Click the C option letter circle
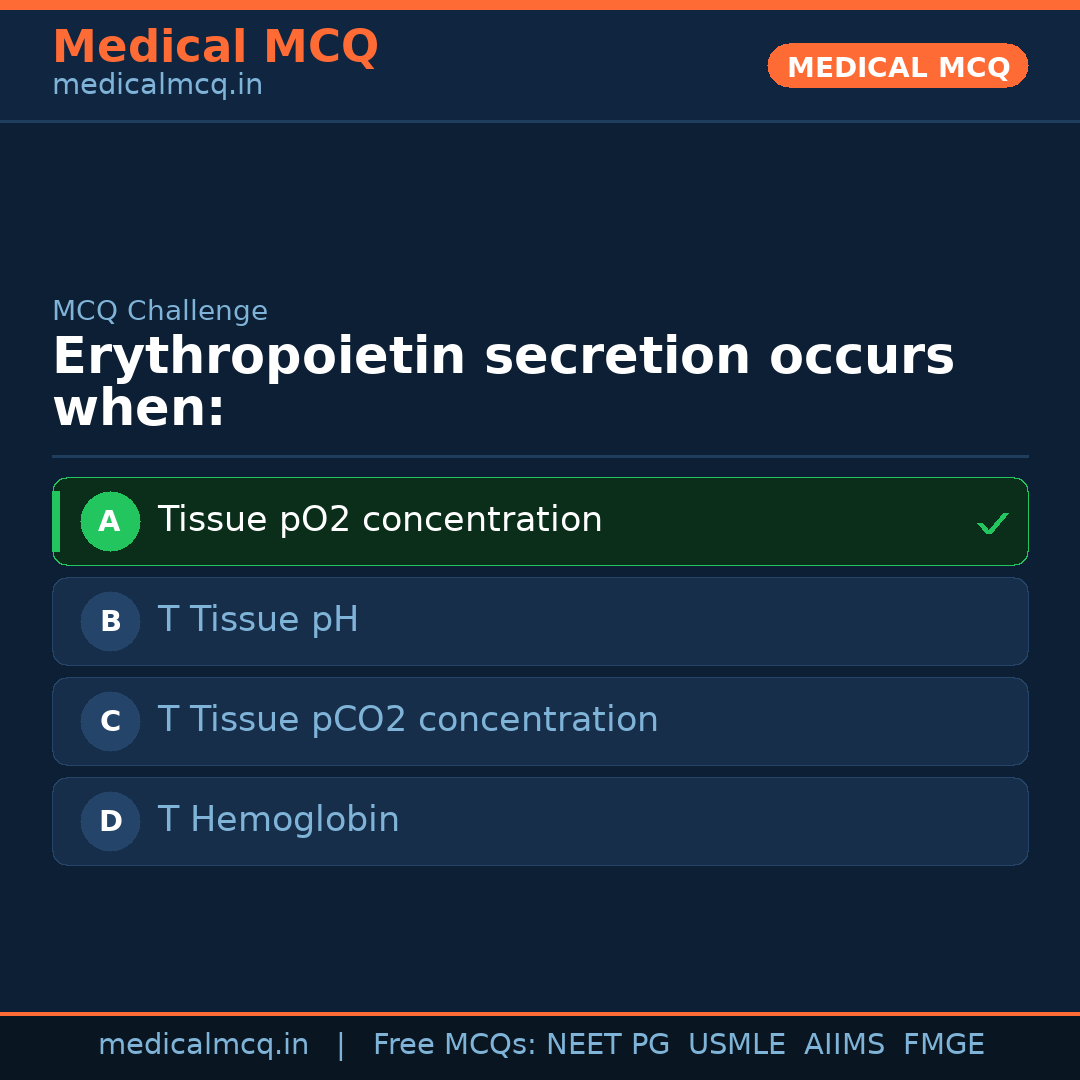 pos(110,721)
